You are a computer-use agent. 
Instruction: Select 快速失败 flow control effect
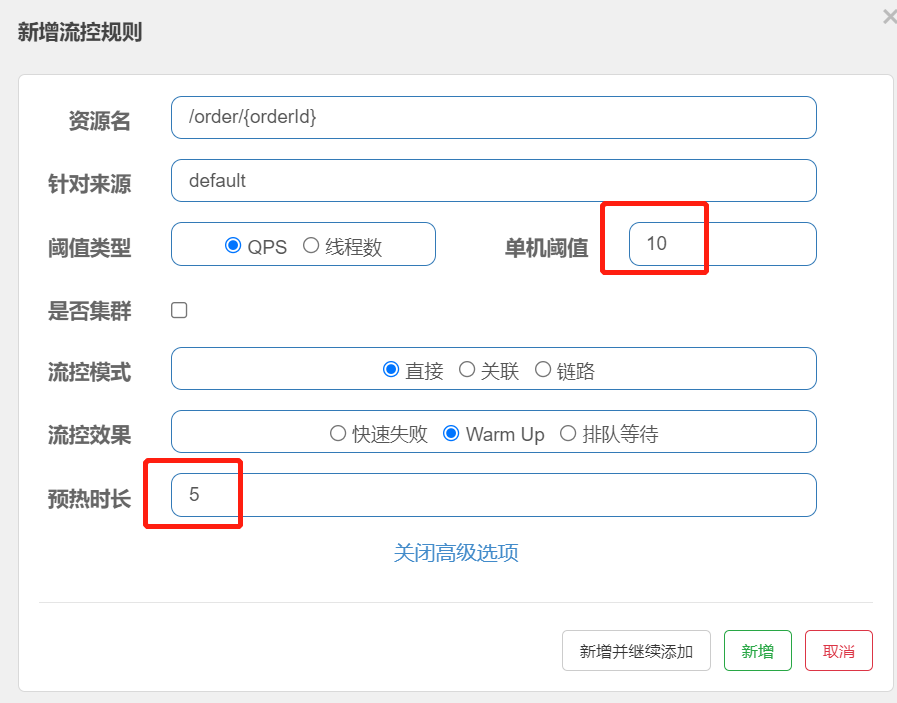(338, 434)
